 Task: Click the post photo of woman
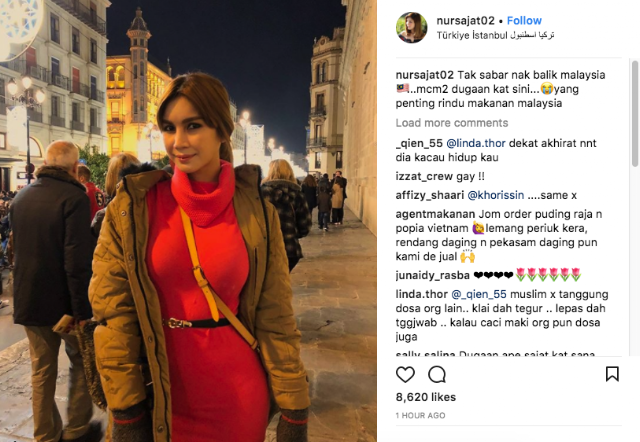pyautogui.click(x=188, y=221)
